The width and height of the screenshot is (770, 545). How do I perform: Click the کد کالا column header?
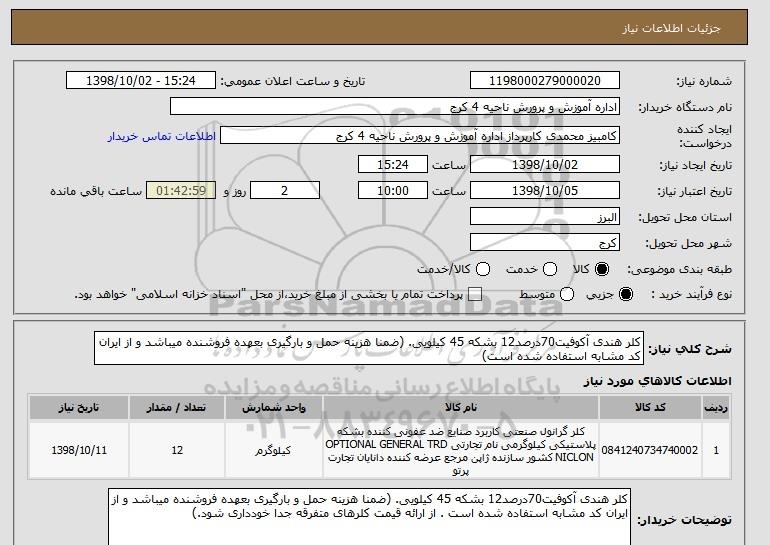(650, 408)
